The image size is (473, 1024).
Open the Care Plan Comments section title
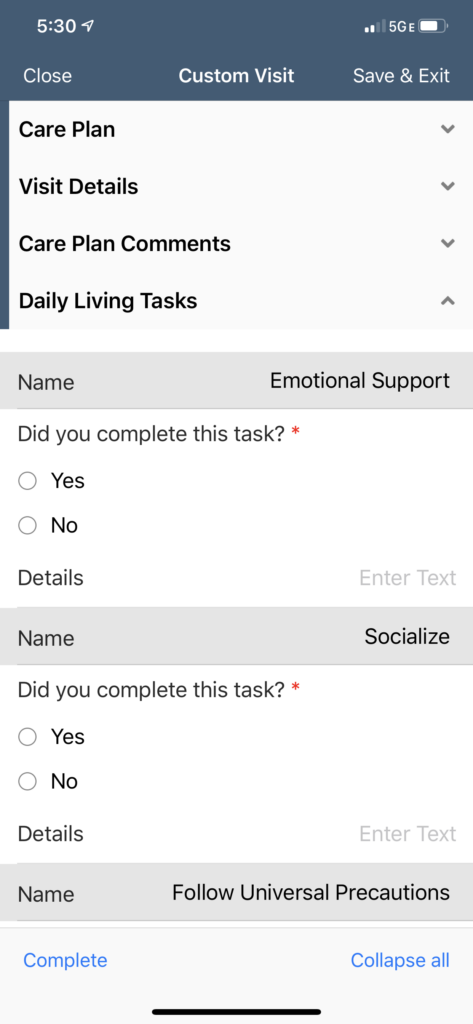pos(125,244)
